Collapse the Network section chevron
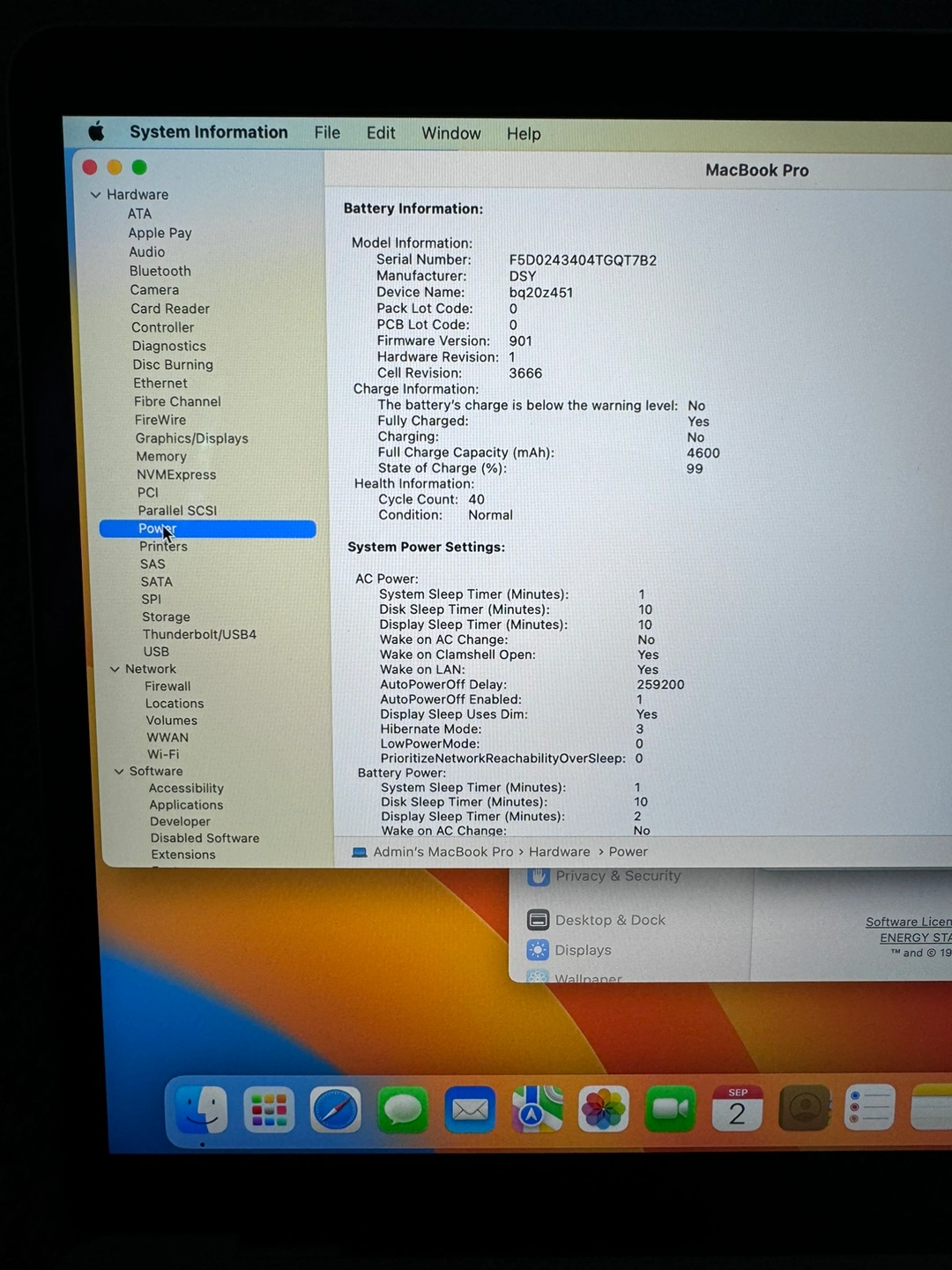952x1270 pixels. pyautogui.click(x=115, y=669)
